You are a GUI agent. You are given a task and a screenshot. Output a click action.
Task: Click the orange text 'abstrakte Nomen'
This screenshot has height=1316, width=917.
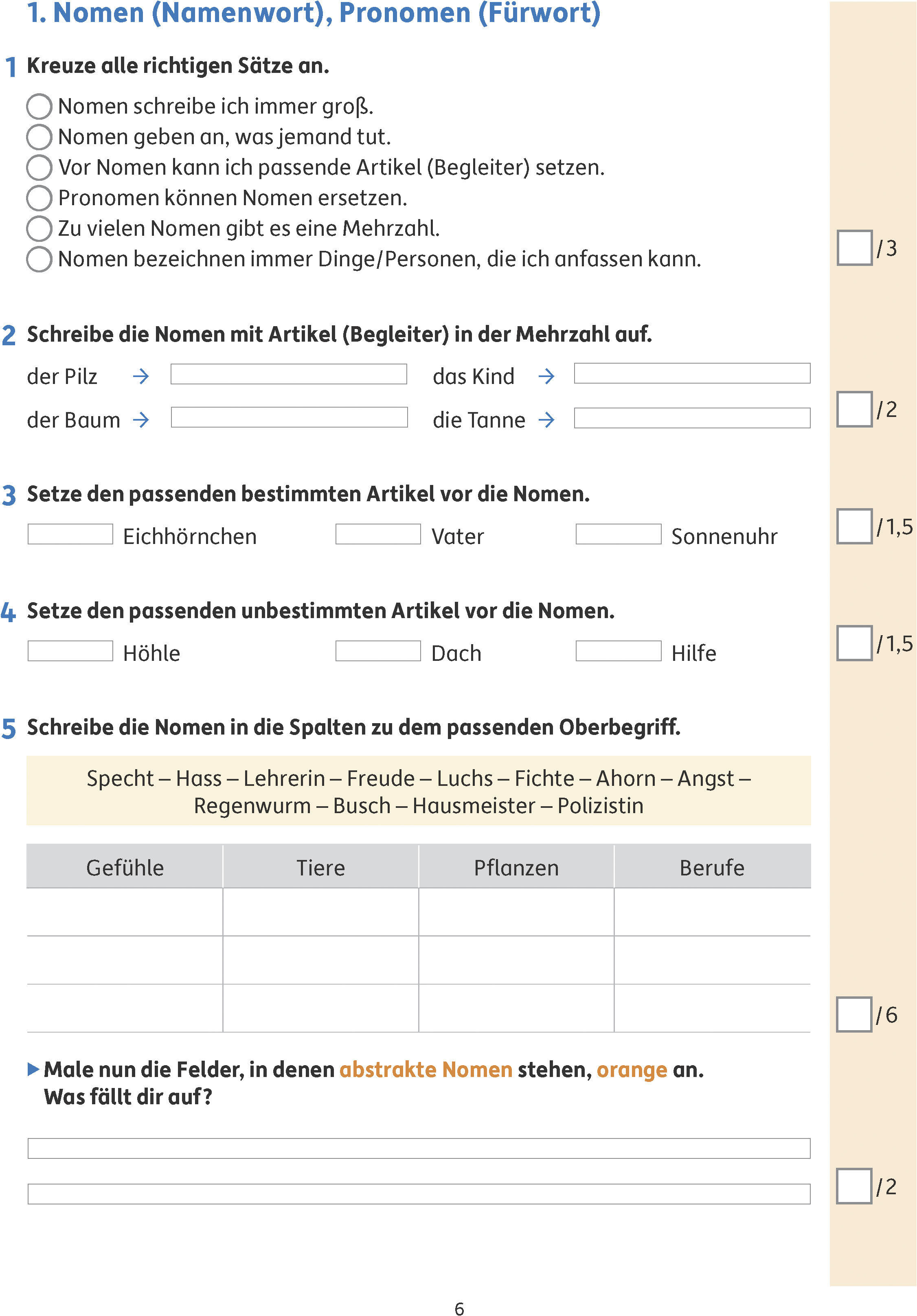click(426, 1070)
